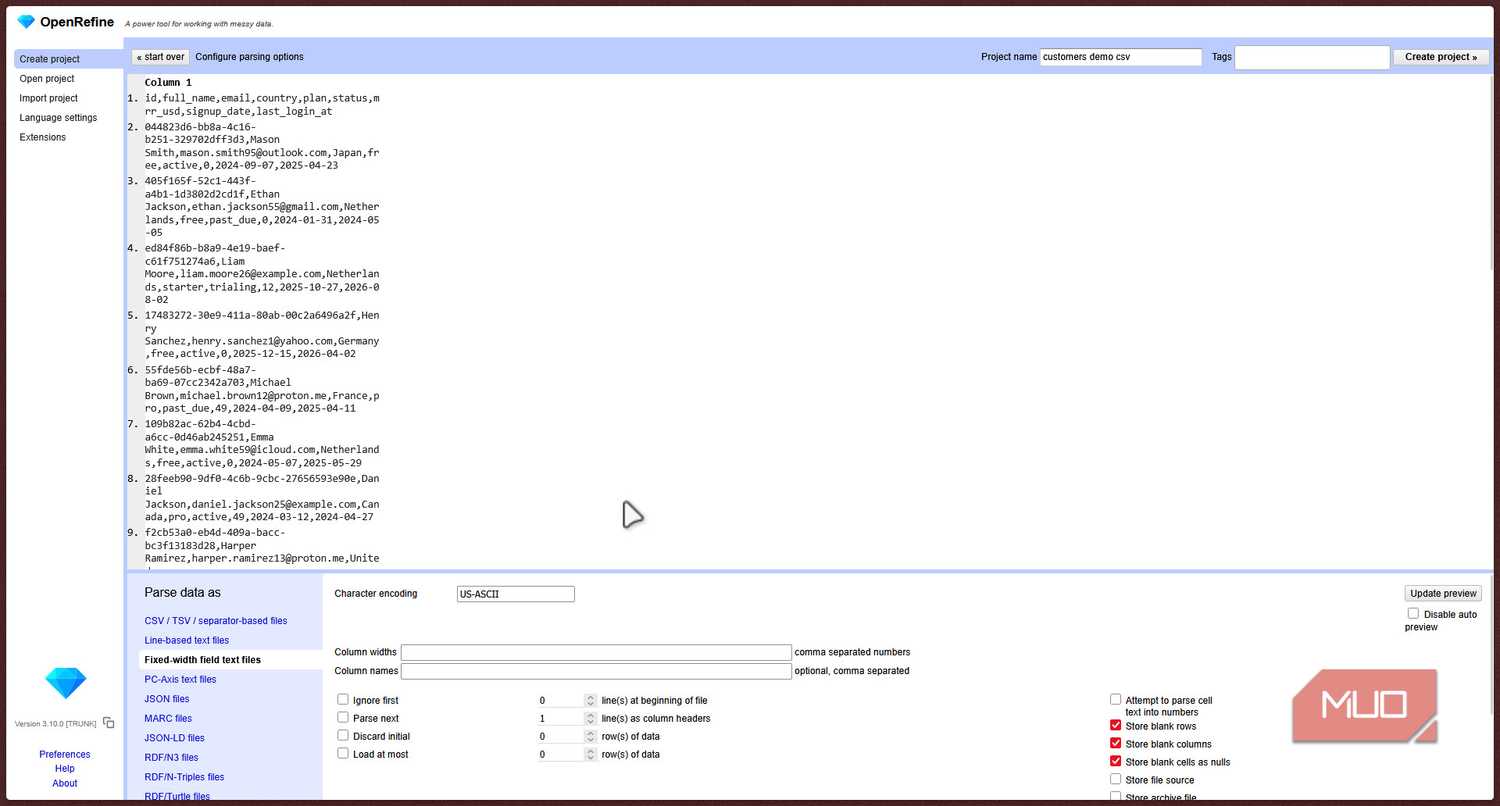Select CSV / TSV / separator-based files parser
Image resolution: width=1500 pixels, height=806 pixels.
coord(215,621)
